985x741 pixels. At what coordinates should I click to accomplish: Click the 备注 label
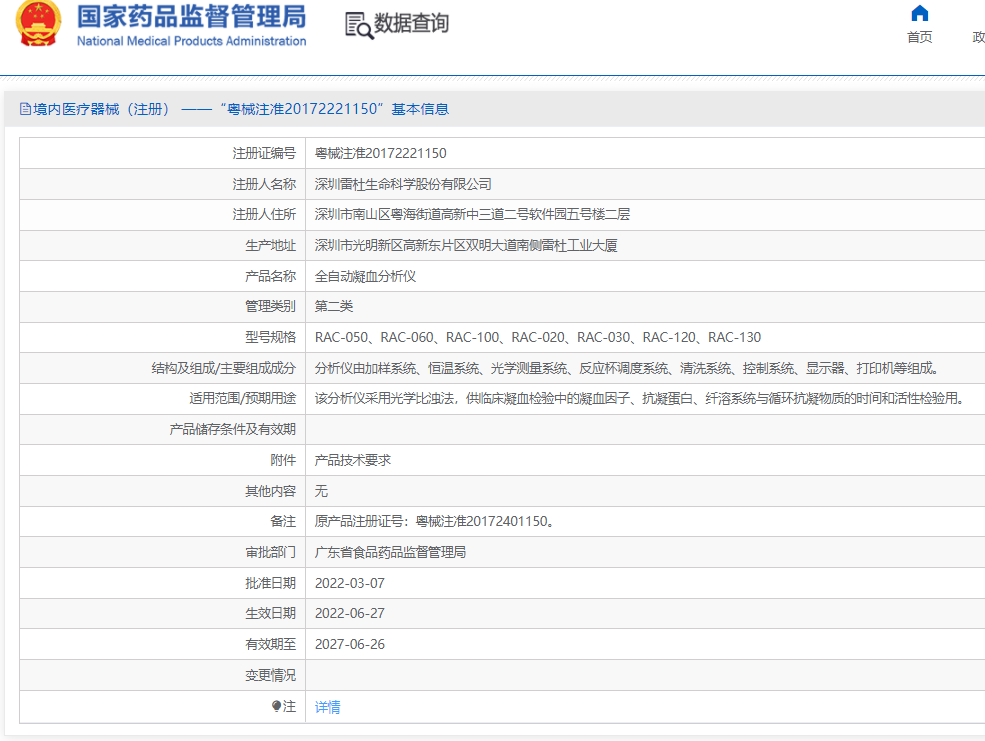(283, 521)
